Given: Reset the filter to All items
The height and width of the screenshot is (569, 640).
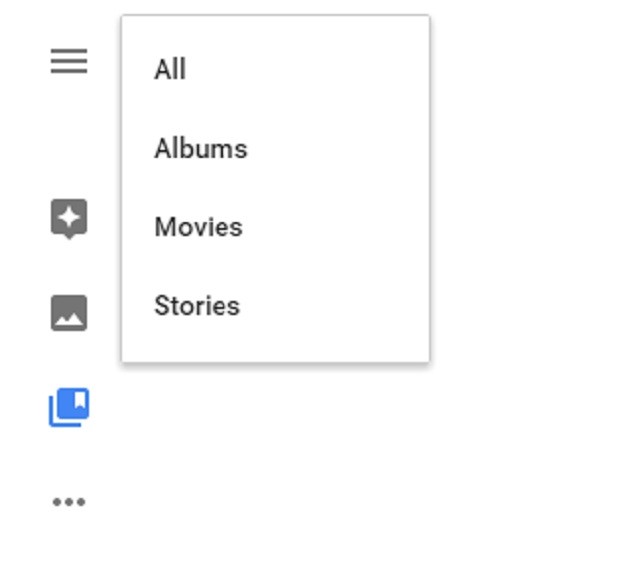Looking at the screenshot, I should point(276,69).
